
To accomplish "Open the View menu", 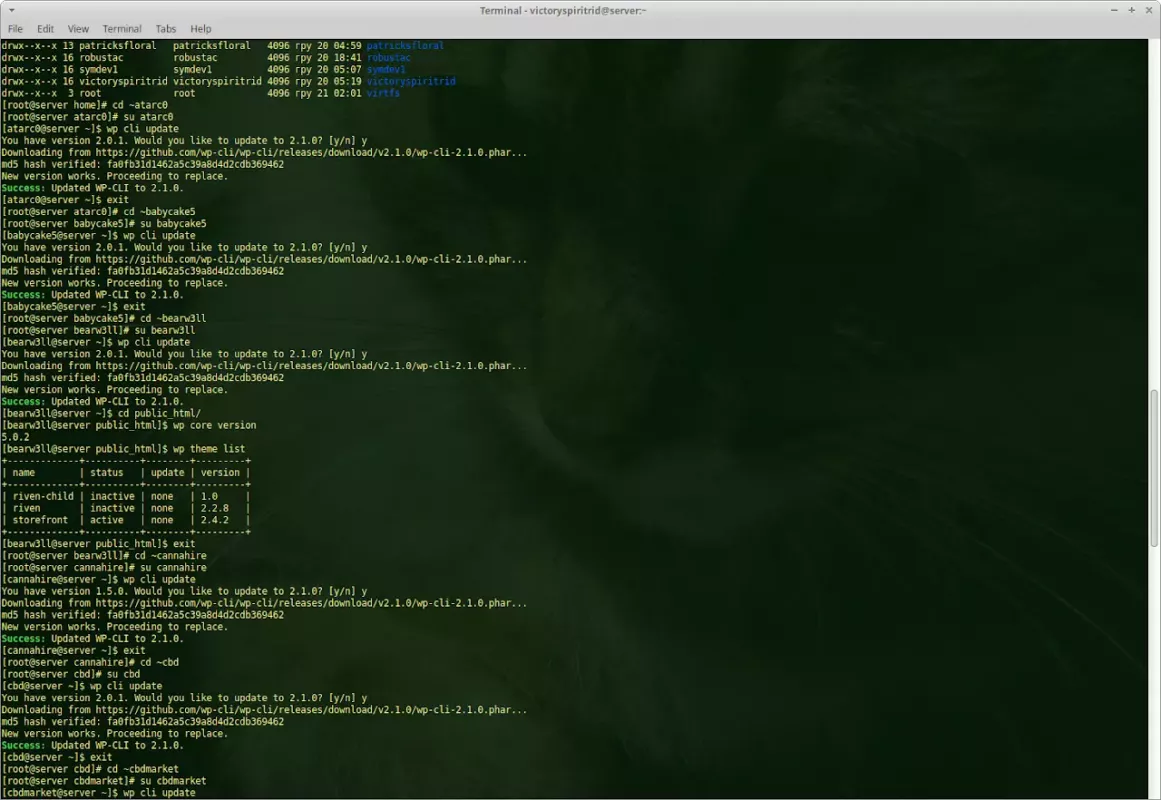I will pyautogui.click(x=78, y=29).
